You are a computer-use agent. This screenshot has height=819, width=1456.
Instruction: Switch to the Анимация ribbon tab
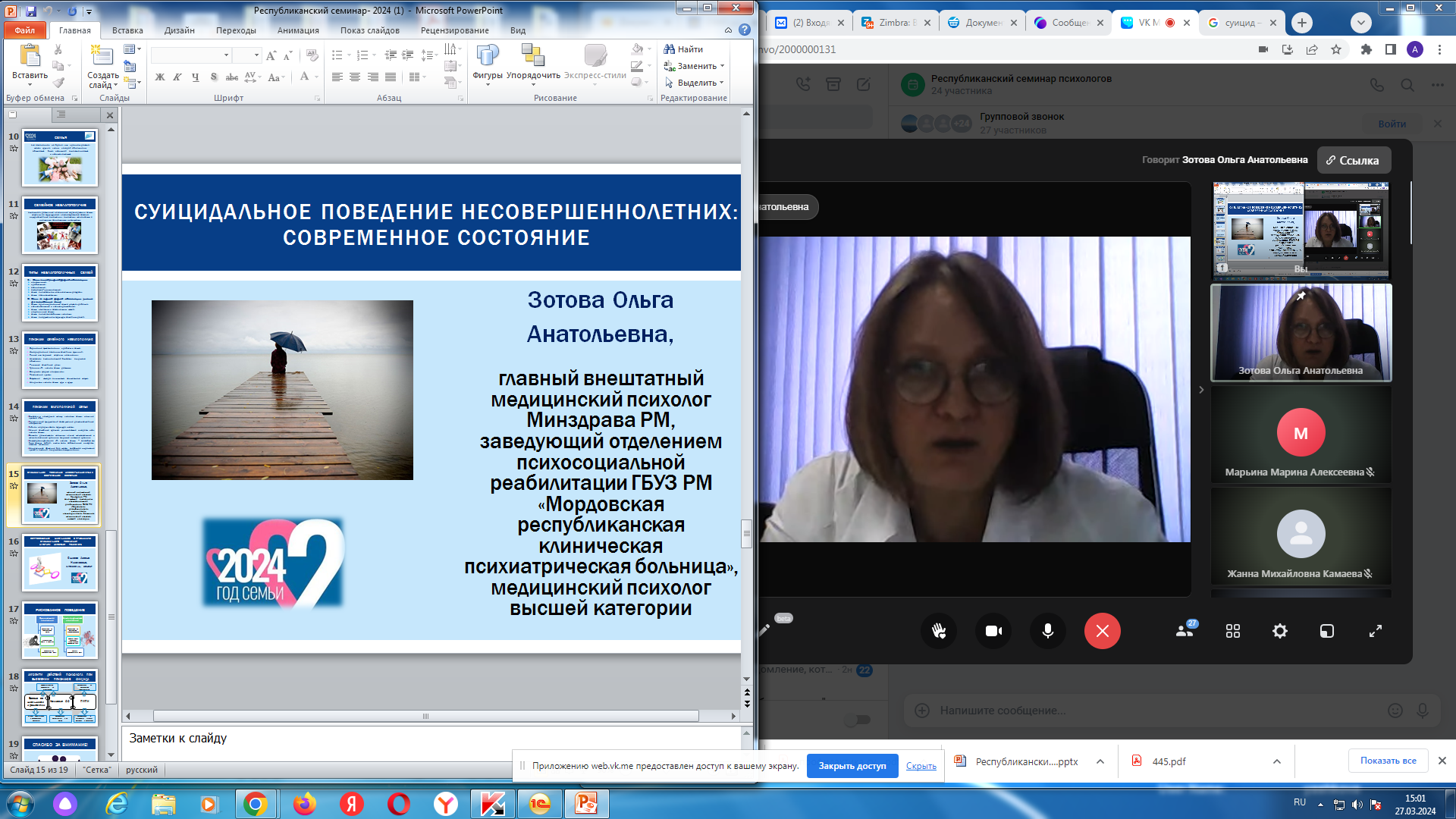(298, 30)
